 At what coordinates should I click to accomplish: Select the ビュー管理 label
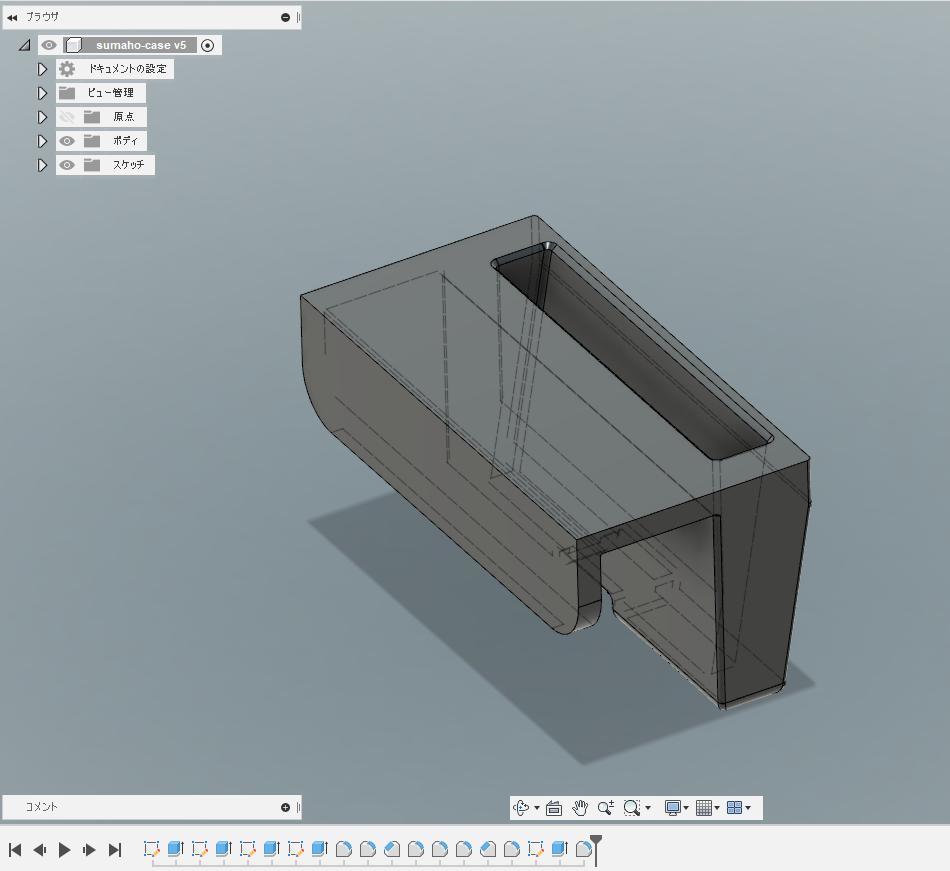110,93
